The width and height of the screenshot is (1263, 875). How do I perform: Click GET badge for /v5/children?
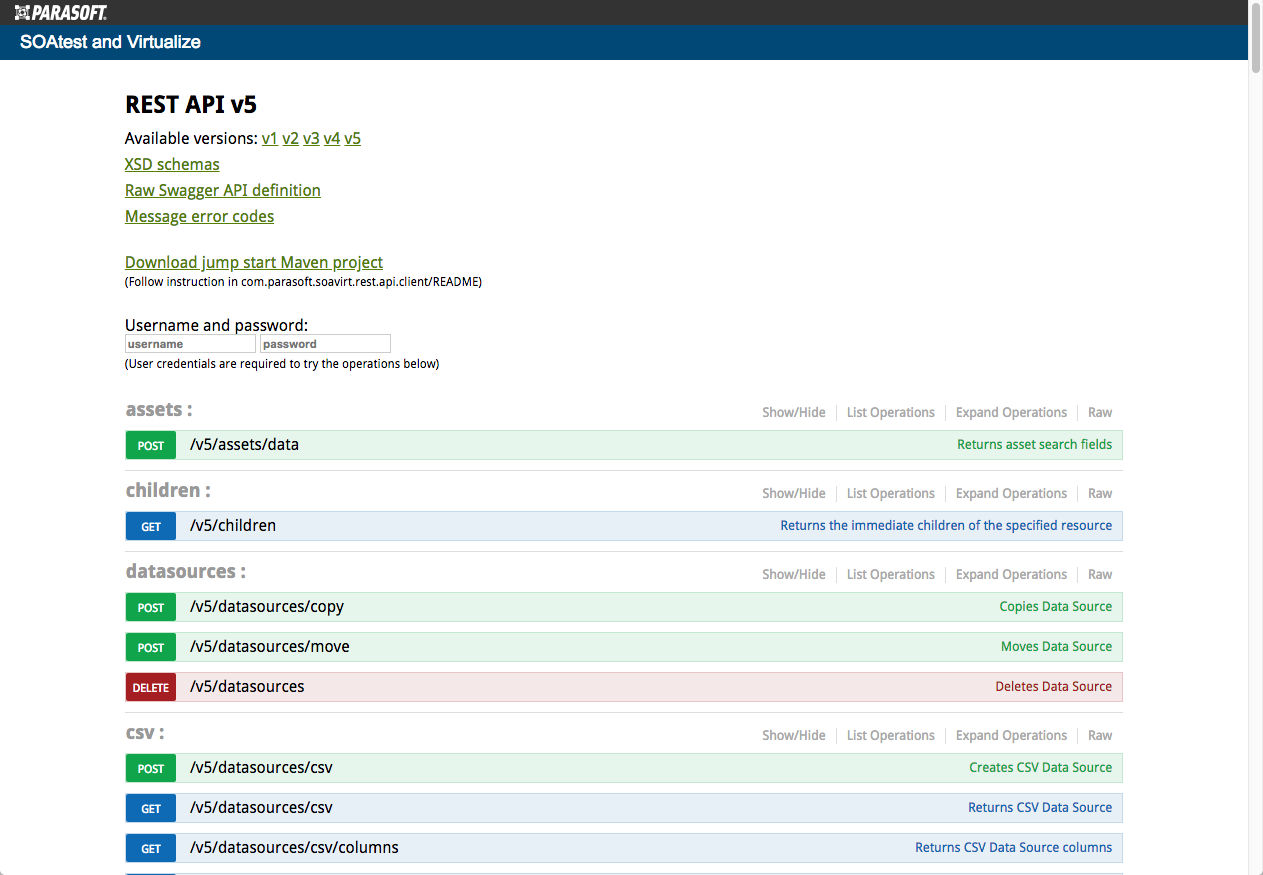[151, 526]
